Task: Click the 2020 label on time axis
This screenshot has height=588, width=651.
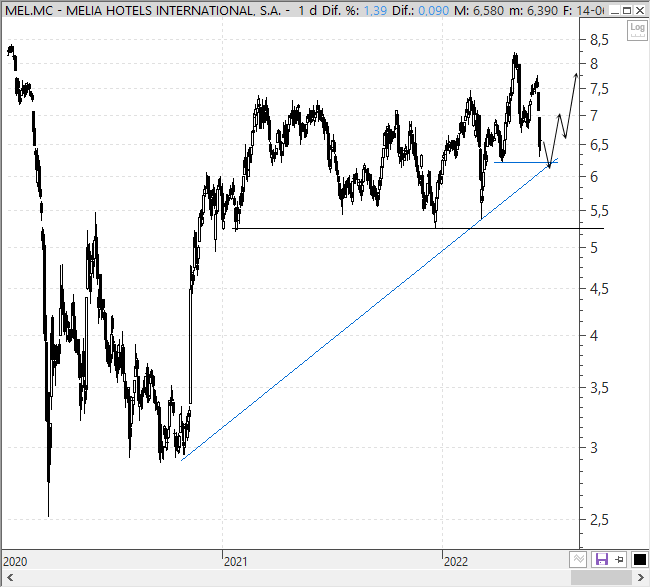Action: tap(15, 562)
